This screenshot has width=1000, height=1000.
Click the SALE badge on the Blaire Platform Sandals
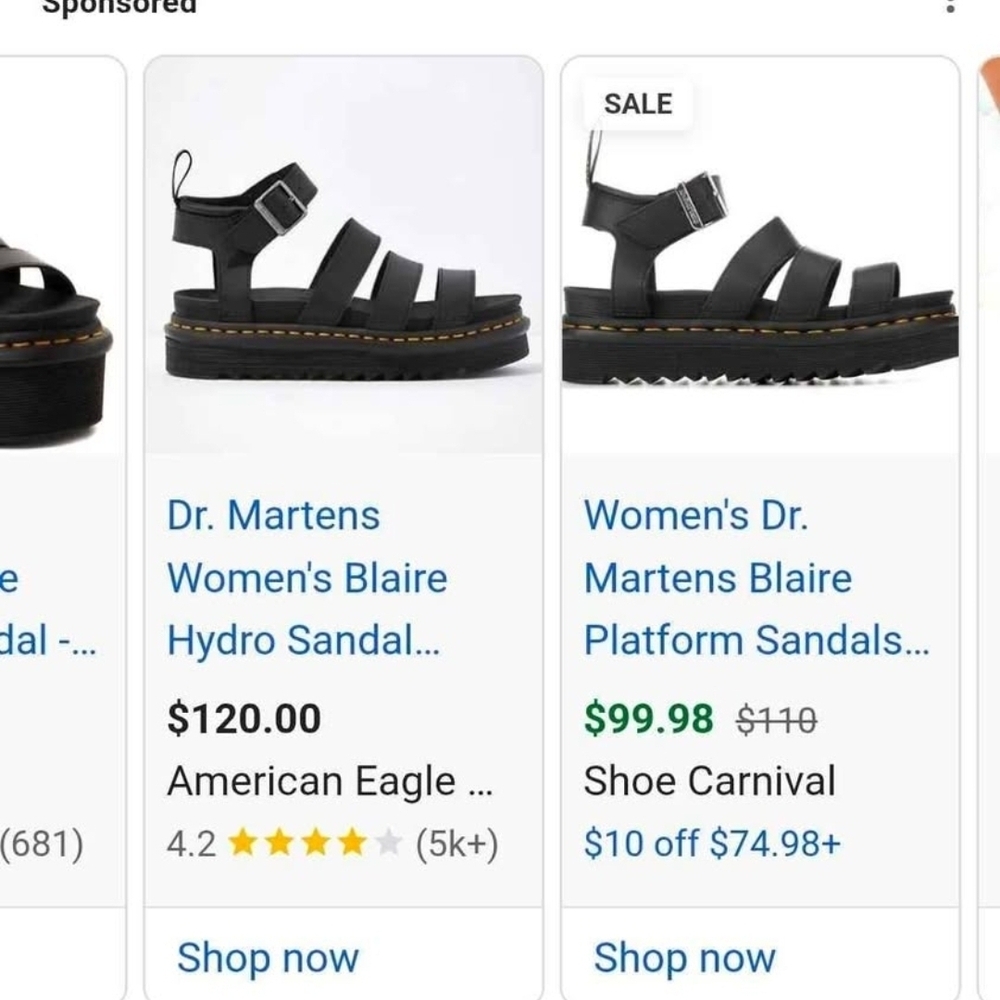click(x=637, y=102)
